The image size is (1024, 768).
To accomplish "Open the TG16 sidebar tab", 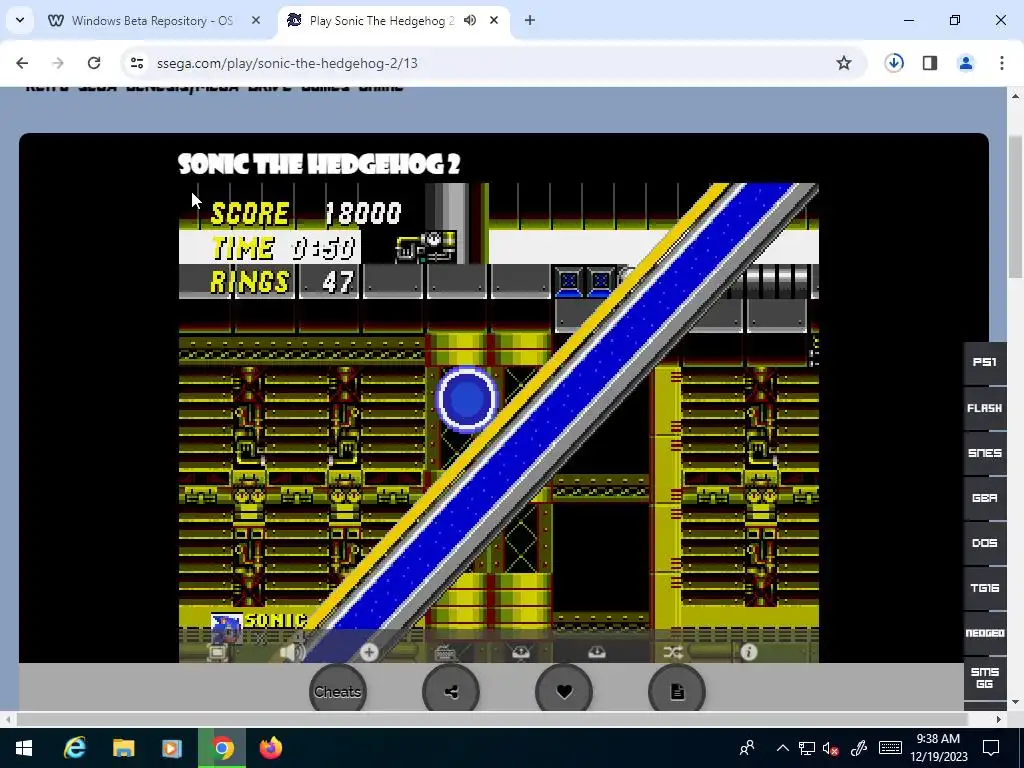I will point(985,588).
